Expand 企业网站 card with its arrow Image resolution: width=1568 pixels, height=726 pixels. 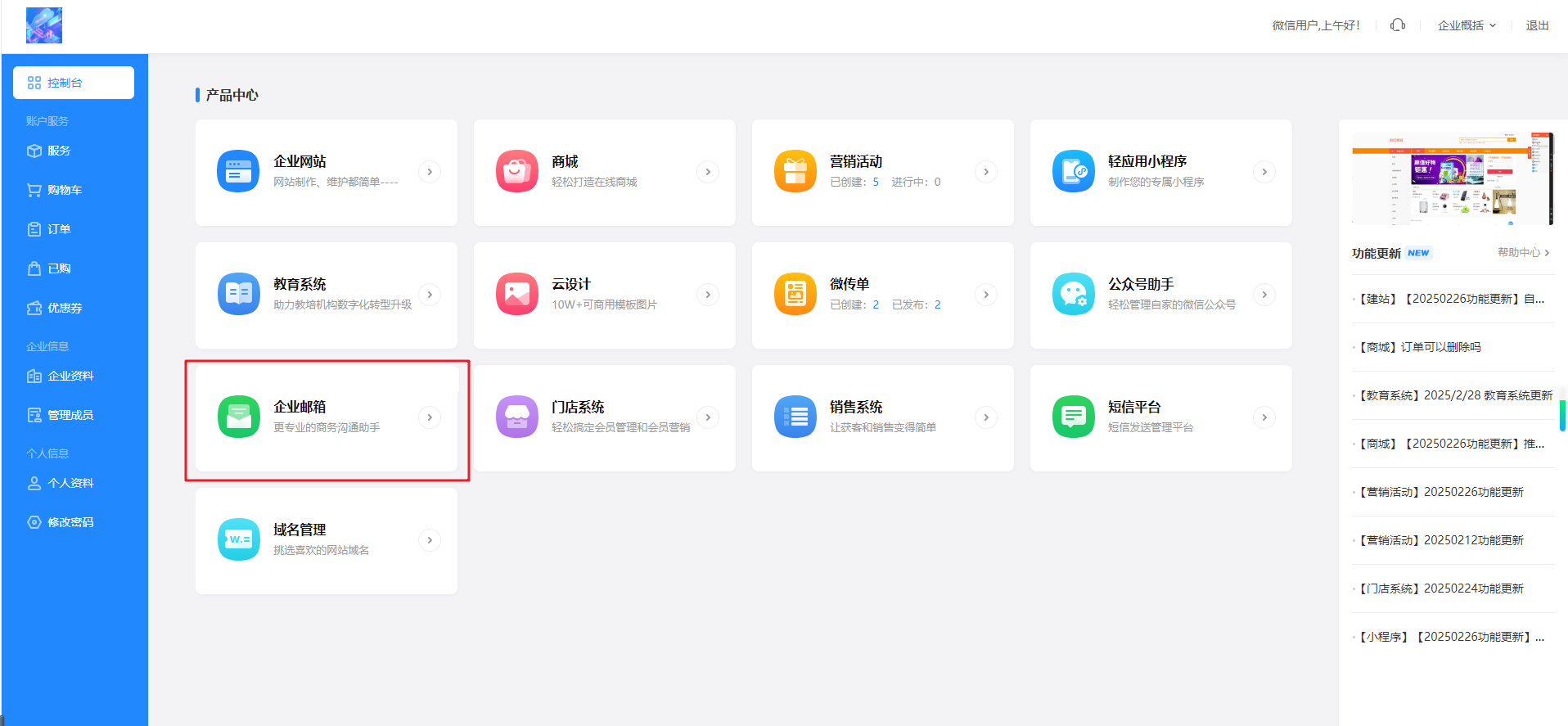pos(430,172)
